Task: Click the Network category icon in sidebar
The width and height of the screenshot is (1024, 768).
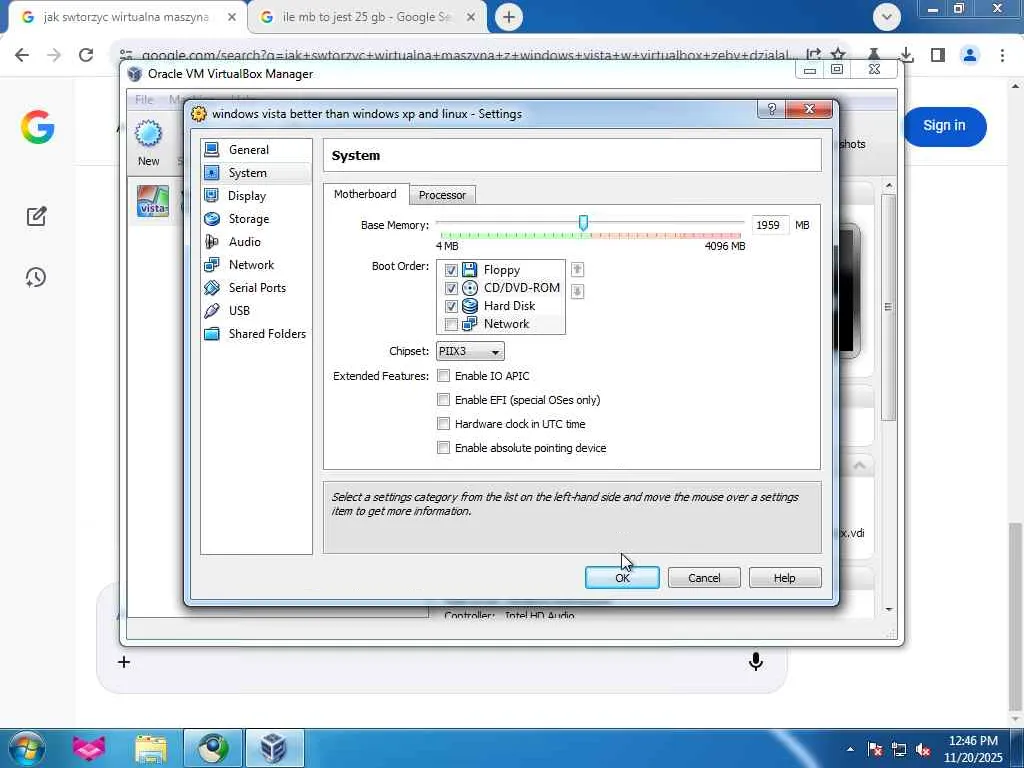Action: point(212,264)
